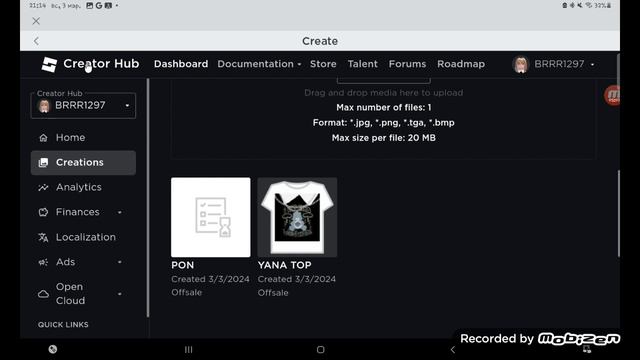Click the sidebar vertical scrollbar
640x360 pixels.
click(x=148, y=198)
